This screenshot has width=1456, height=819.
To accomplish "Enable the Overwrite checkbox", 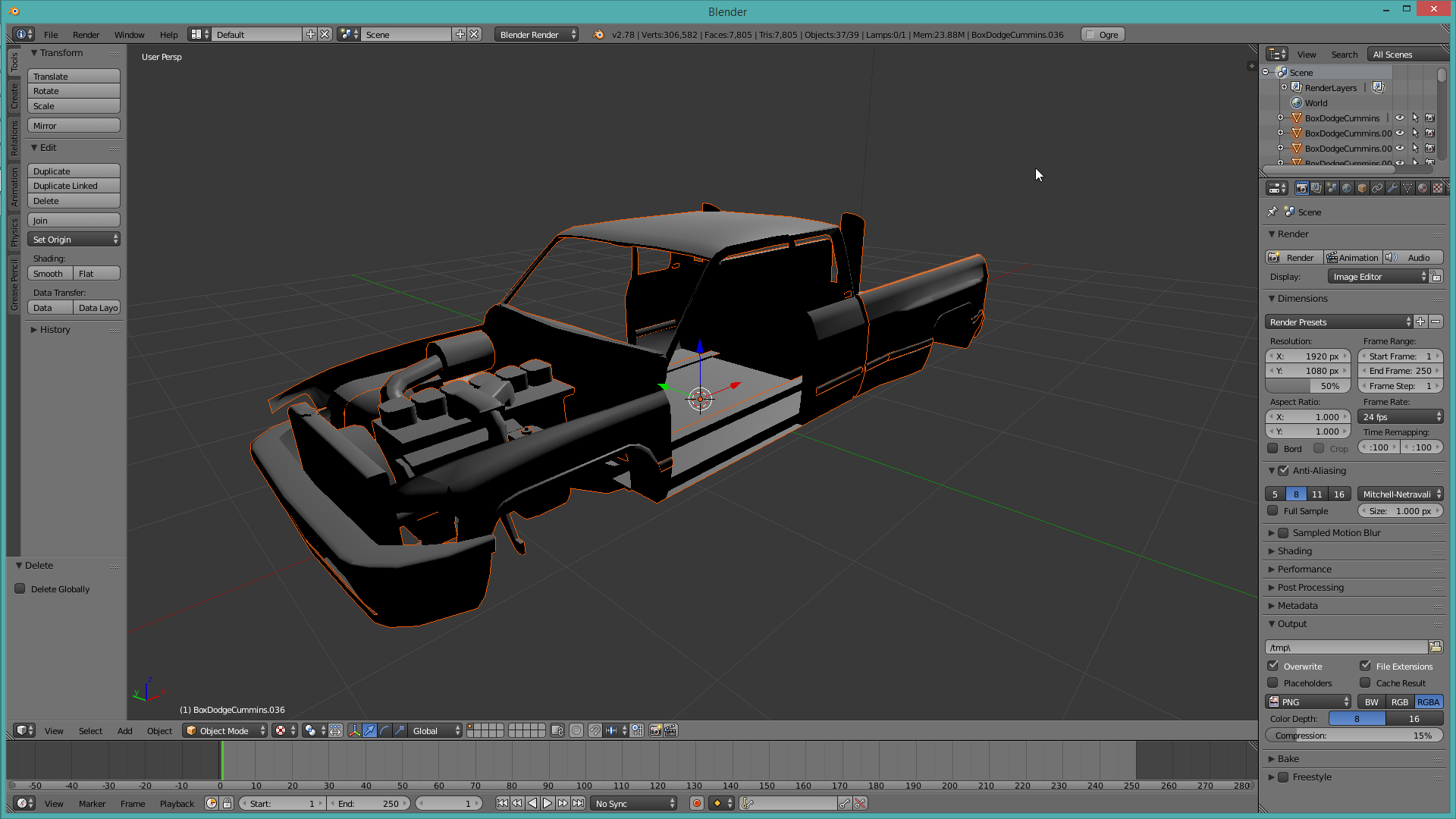I will pyautogui.click(x=1273, y=666).
